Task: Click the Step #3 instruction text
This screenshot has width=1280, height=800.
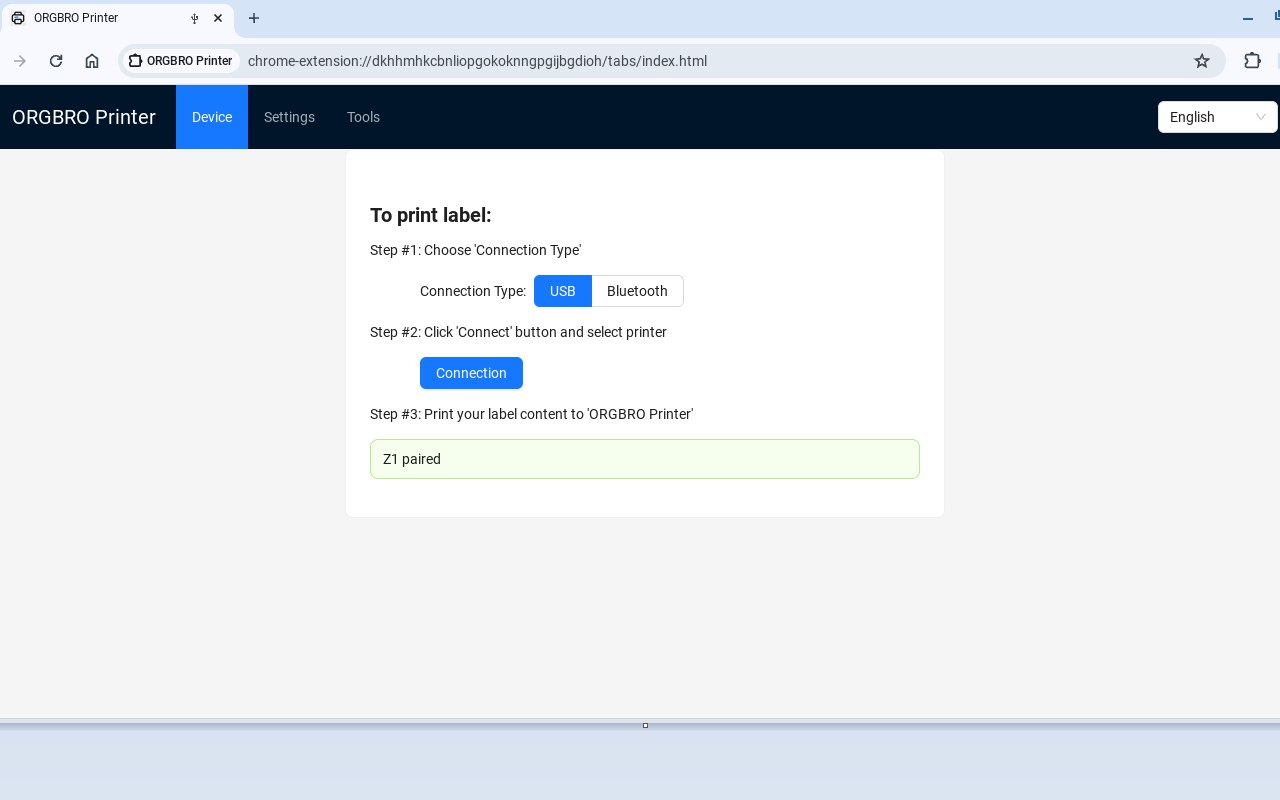Action: (531, 414)
